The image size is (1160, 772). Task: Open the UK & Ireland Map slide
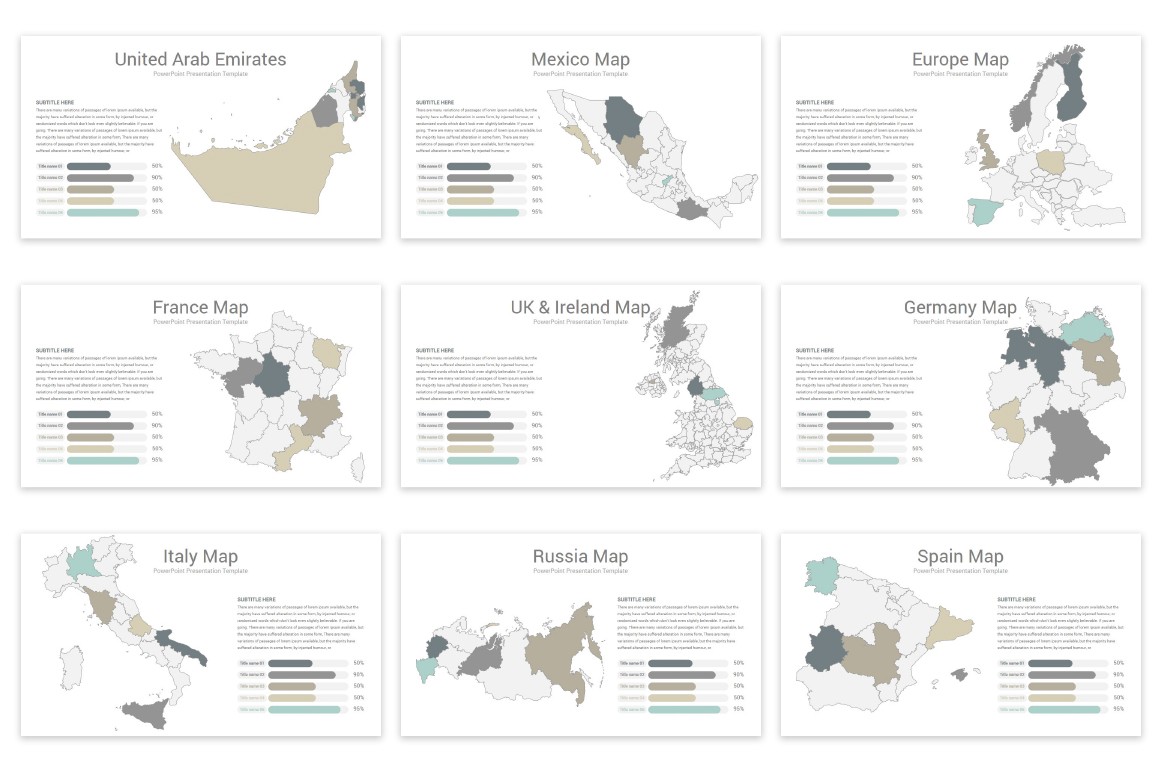point(581,385)
